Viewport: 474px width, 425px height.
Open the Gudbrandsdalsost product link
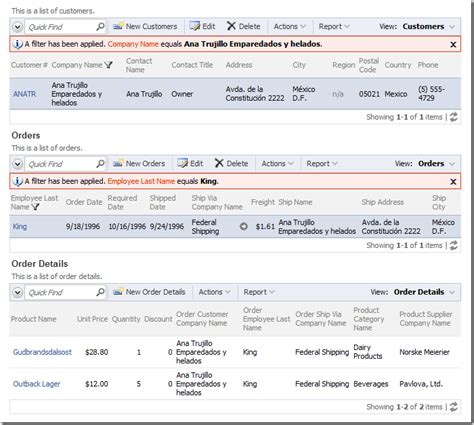[x=42, y=352]
